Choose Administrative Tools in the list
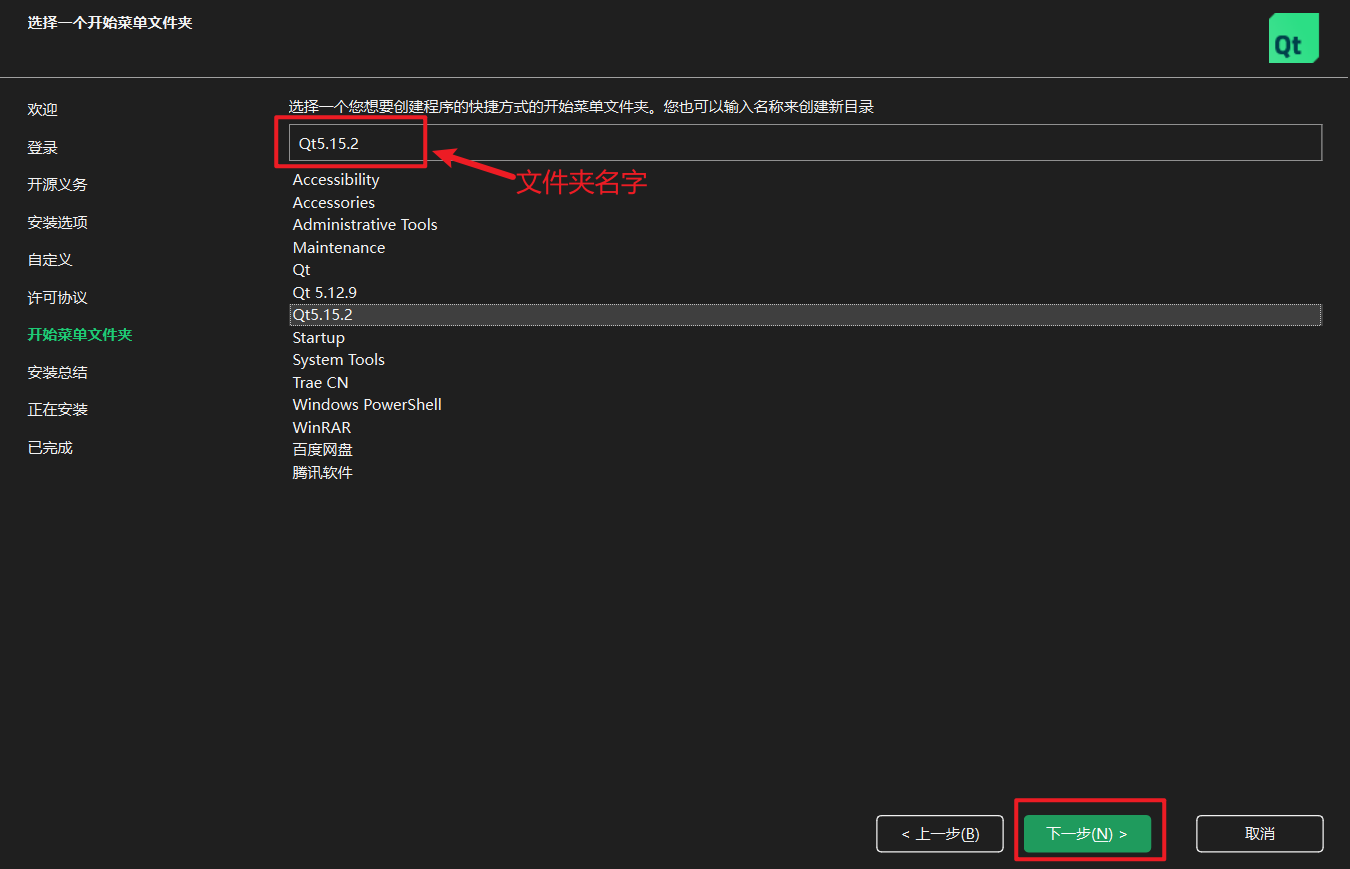Viewport: 1350px width, 869px height. coord(365,225)
